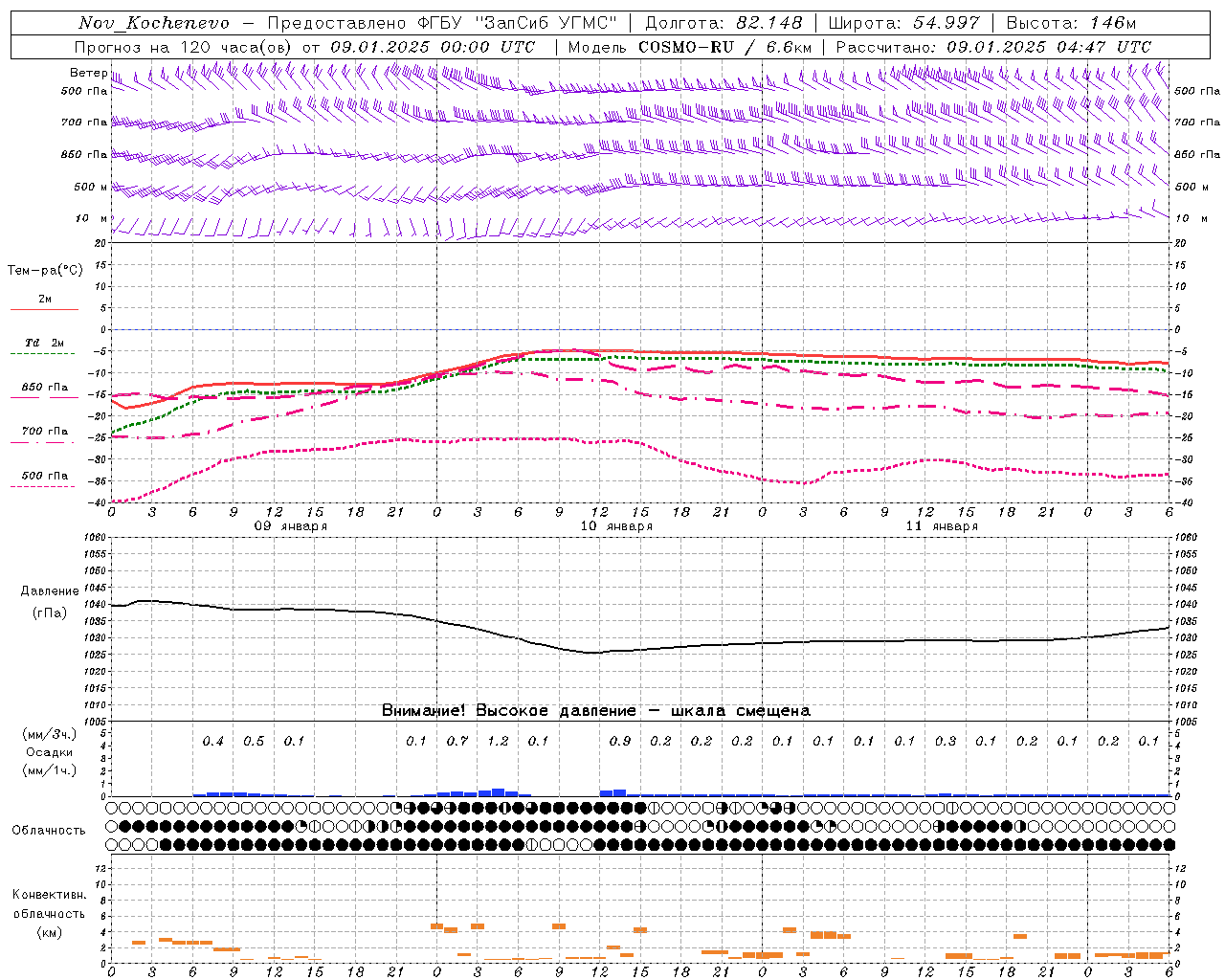
Task: Click the '(км)' kilometers unit label
Action: (x=49, y=932)
